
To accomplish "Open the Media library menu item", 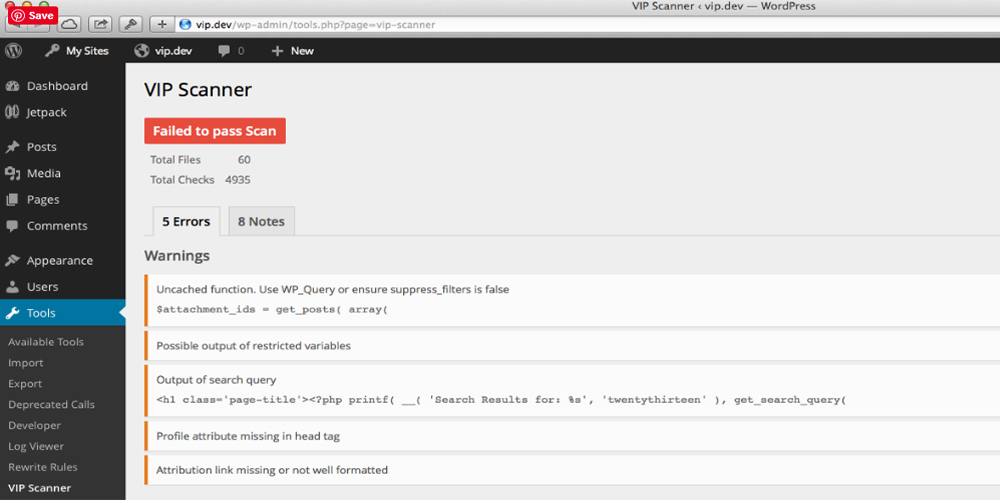I will [x=44, y=173].
